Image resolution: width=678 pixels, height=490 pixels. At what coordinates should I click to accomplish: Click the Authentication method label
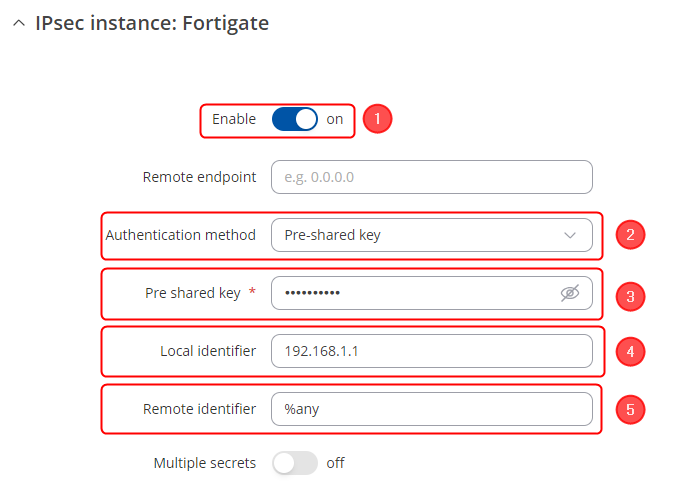click(x=181, y=236)
